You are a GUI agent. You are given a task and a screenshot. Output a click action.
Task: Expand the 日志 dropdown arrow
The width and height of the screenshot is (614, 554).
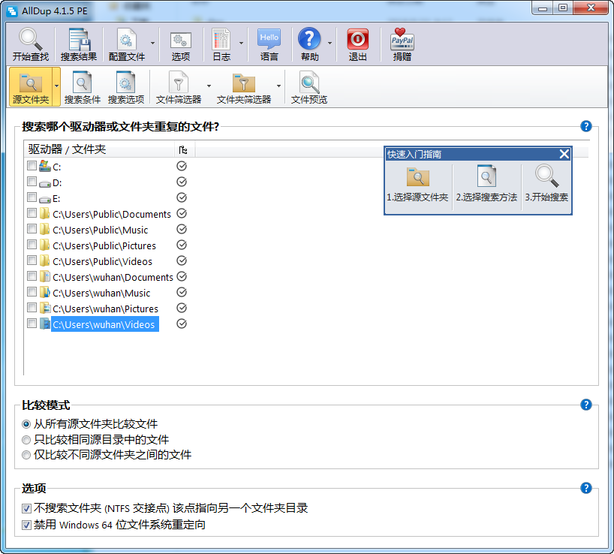241,43
